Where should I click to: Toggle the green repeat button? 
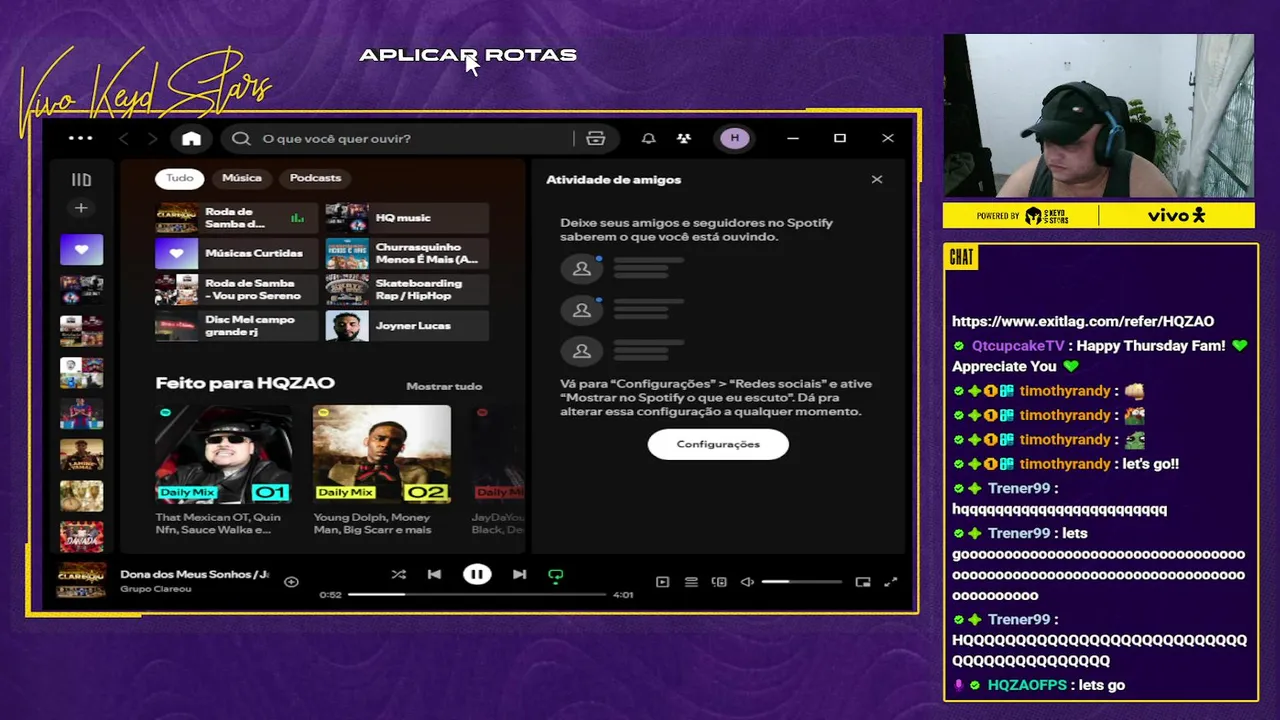556,575
